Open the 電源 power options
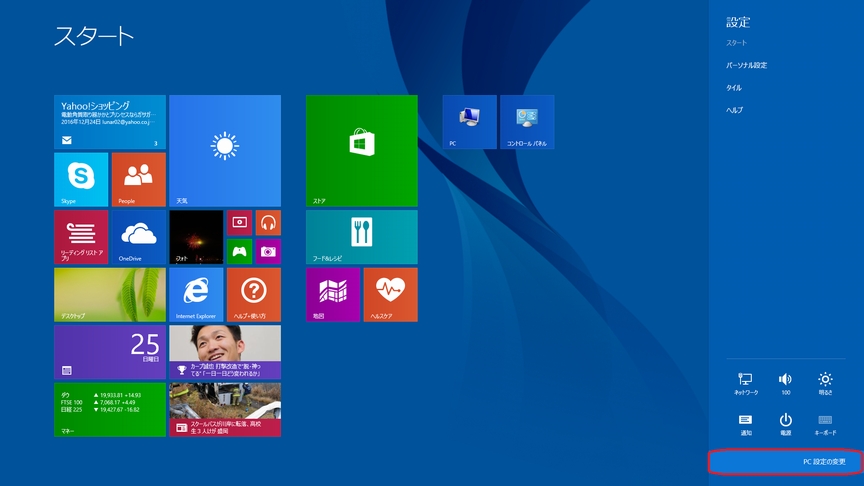This screenshot has height=486, width=864. coord(786,424)
